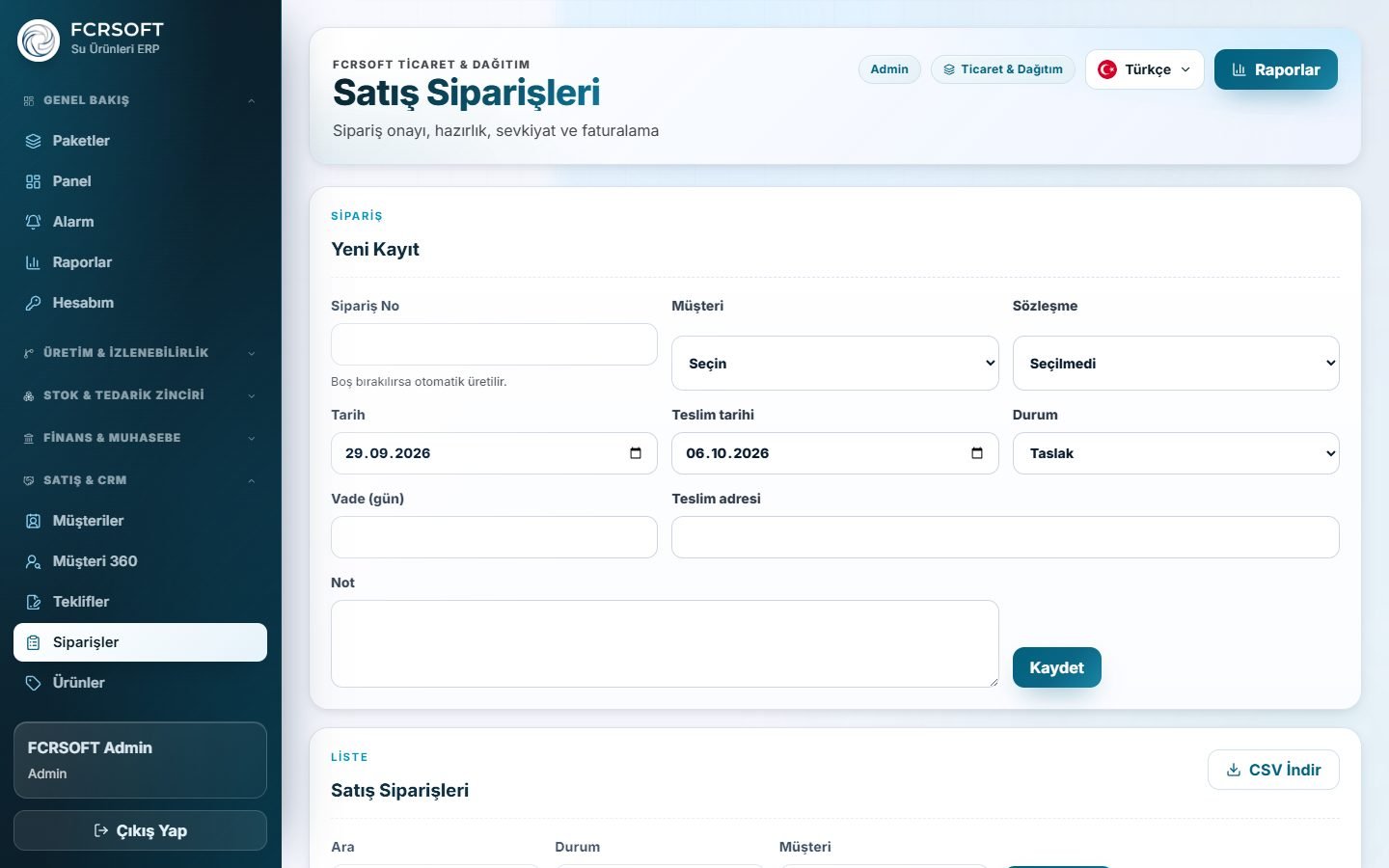Click the Raporlar chart icon in sidebar
This screenshot has width=1389, height=868.
coord(33,262)
